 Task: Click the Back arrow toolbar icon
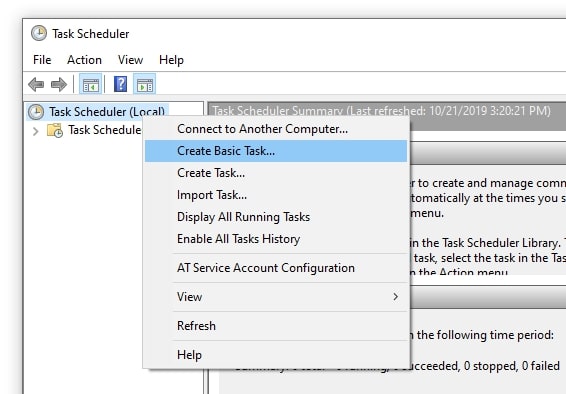pyautogui.click(x=36, y=84)
